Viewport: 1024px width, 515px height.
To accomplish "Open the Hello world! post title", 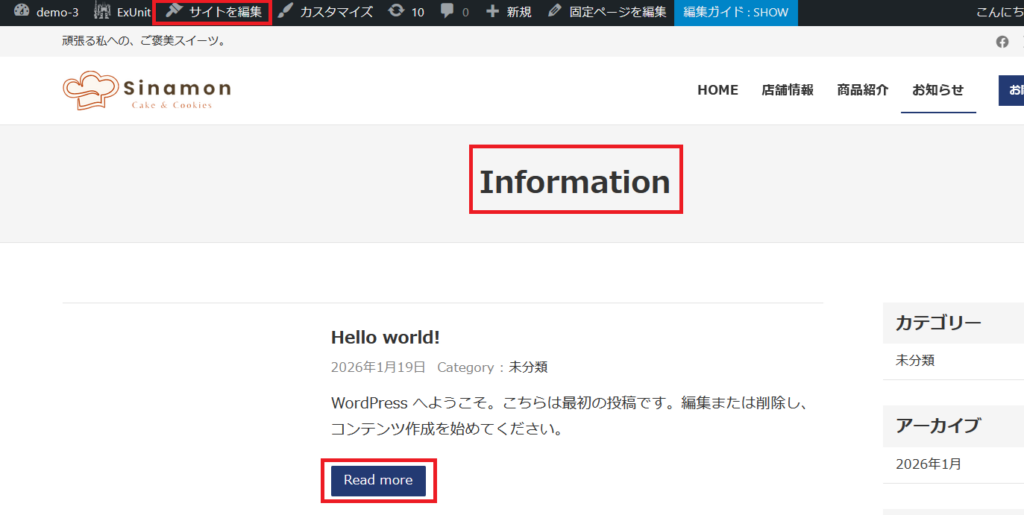I will point(385,337).
